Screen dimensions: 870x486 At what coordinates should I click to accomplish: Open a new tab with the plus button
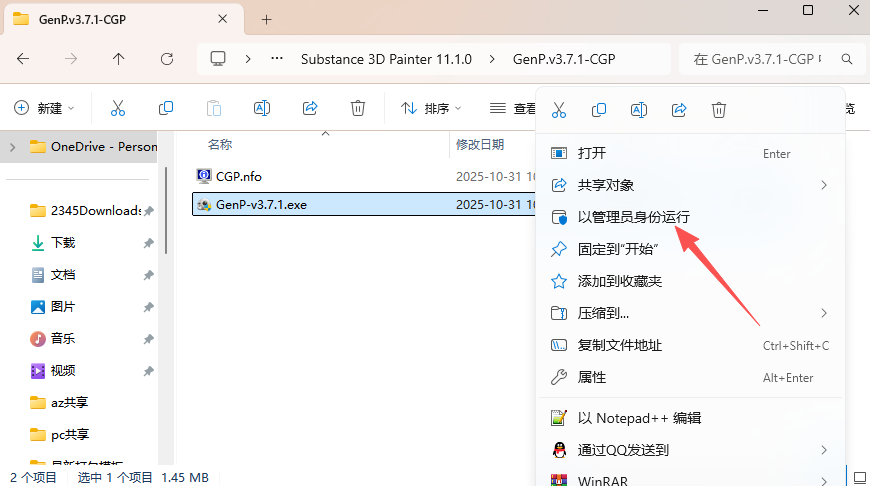pos(266,19)
